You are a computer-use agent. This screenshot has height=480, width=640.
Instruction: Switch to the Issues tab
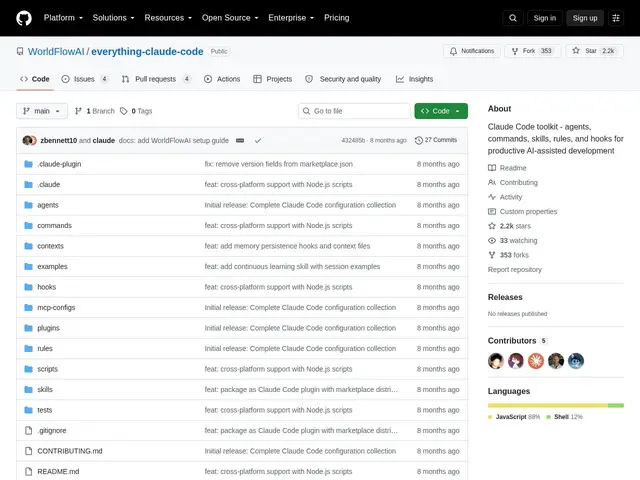85,79
